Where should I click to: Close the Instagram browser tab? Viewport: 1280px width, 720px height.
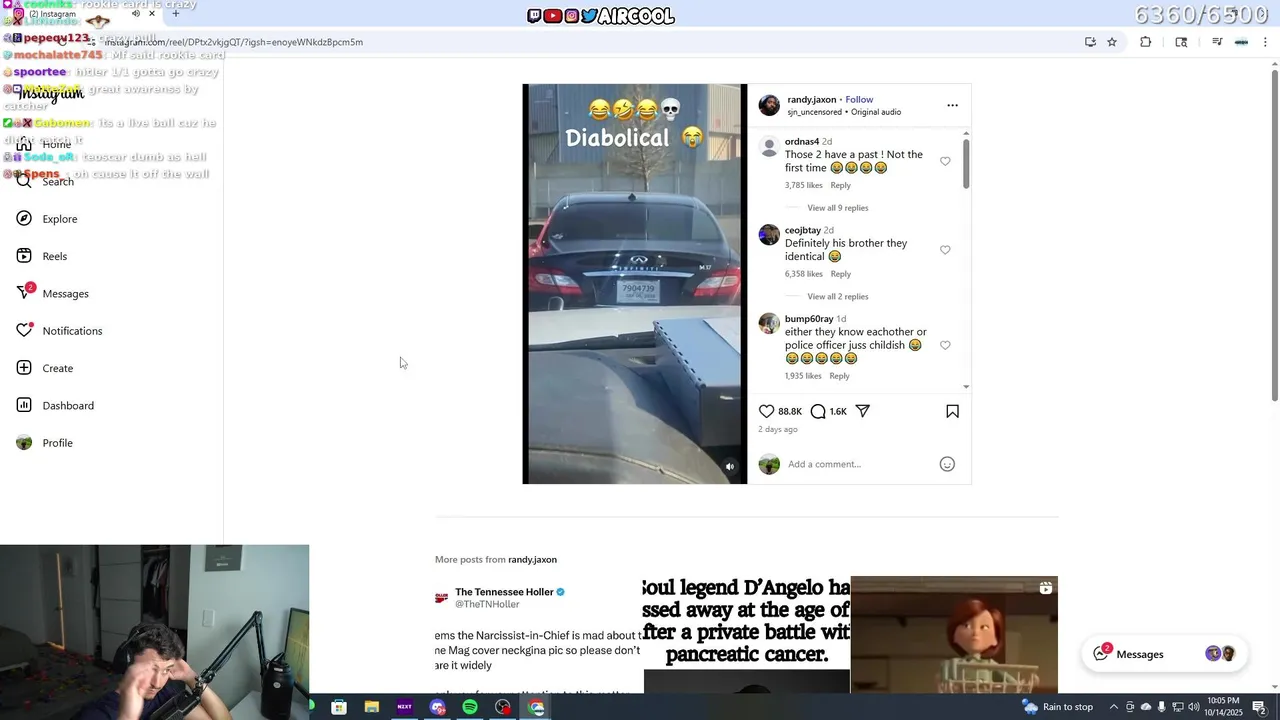point(152,14)
